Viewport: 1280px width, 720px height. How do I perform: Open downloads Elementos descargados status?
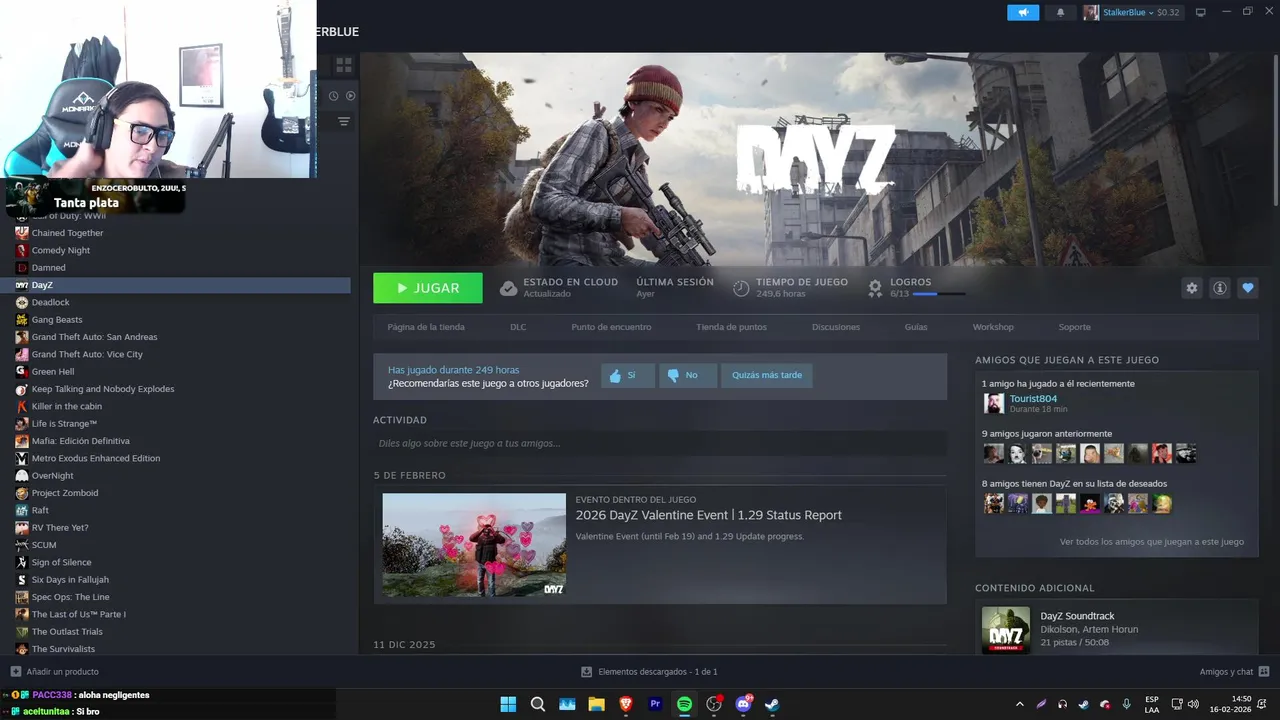coord(650,672)
